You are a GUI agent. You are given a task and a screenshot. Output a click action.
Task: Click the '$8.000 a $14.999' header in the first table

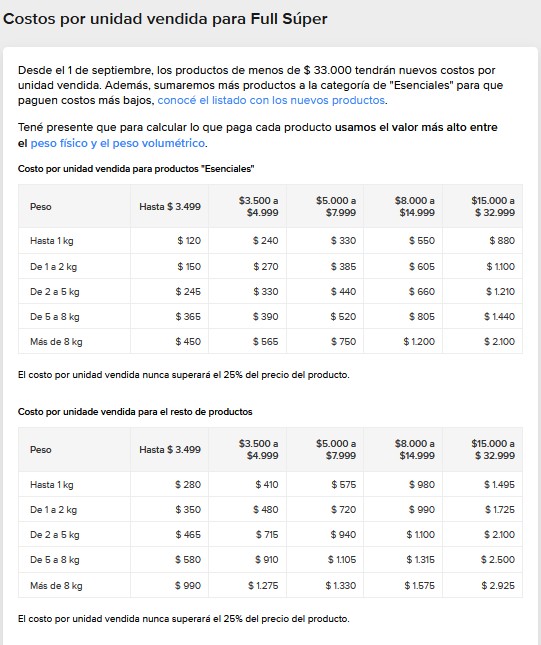(415, 206)
